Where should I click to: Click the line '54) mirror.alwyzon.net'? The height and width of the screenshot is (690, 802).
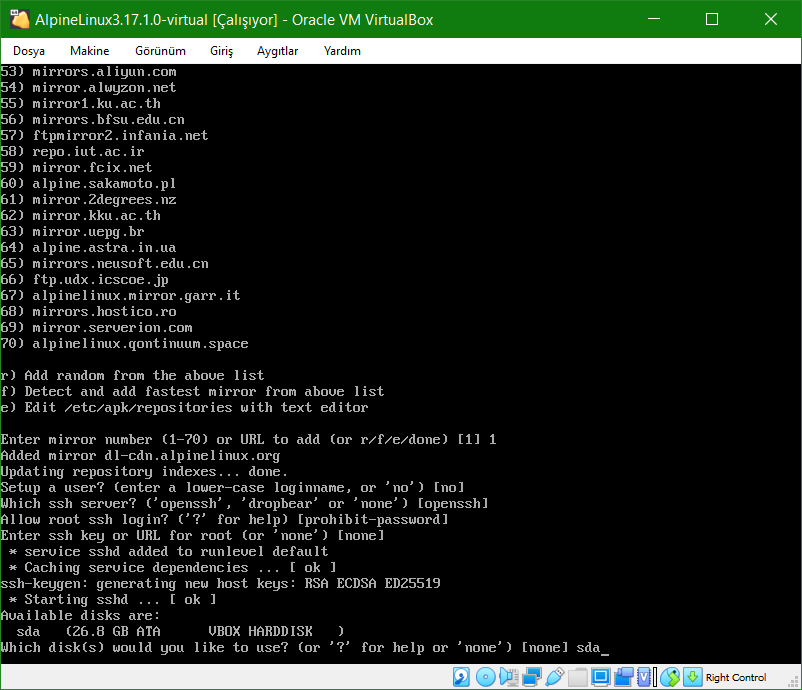click(x=88, y=87)
